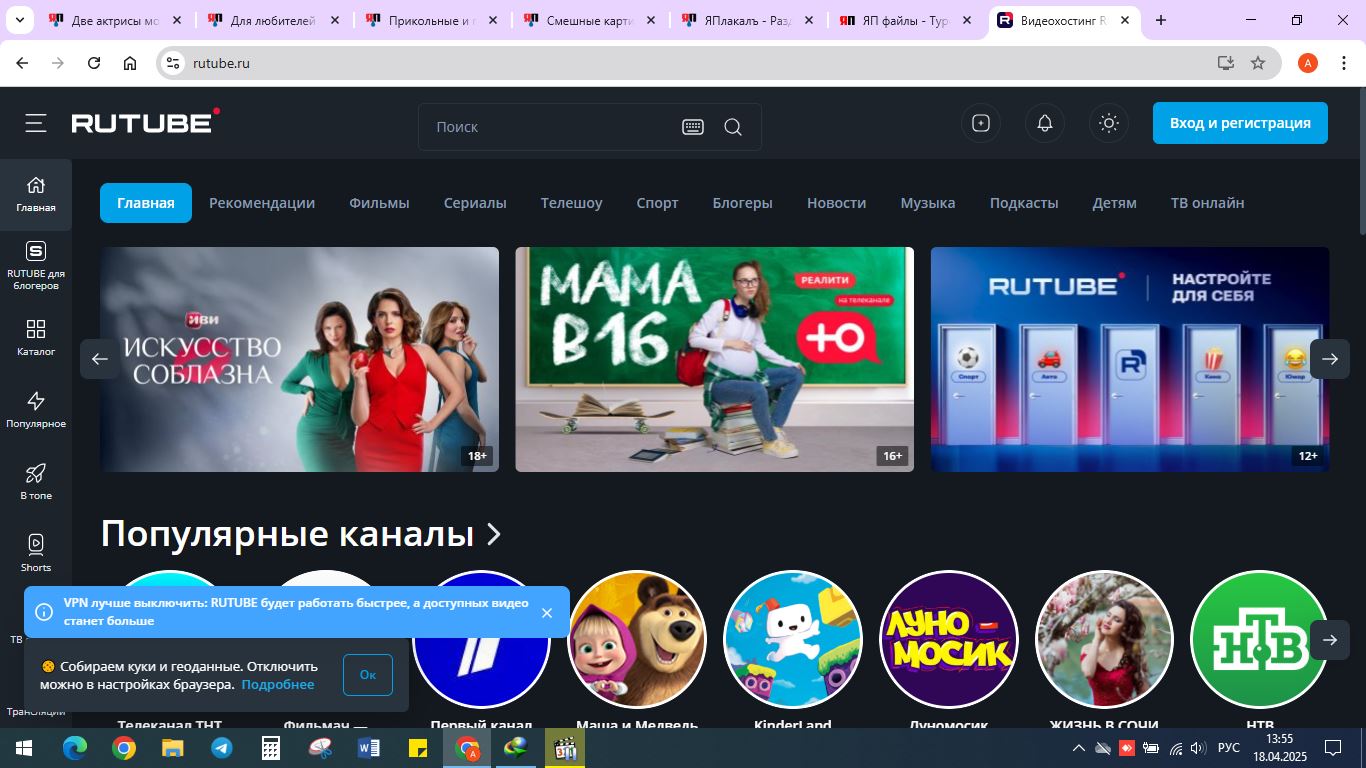Open the notifications bell

tap(1045, 123)
